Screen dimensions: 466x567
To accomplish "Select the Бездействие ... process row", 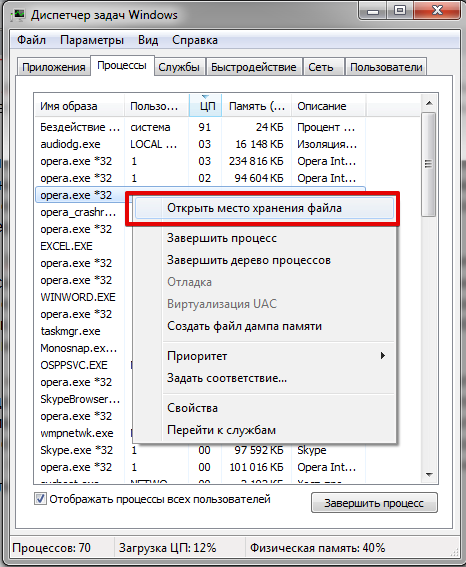I will (x=200, y=127).
